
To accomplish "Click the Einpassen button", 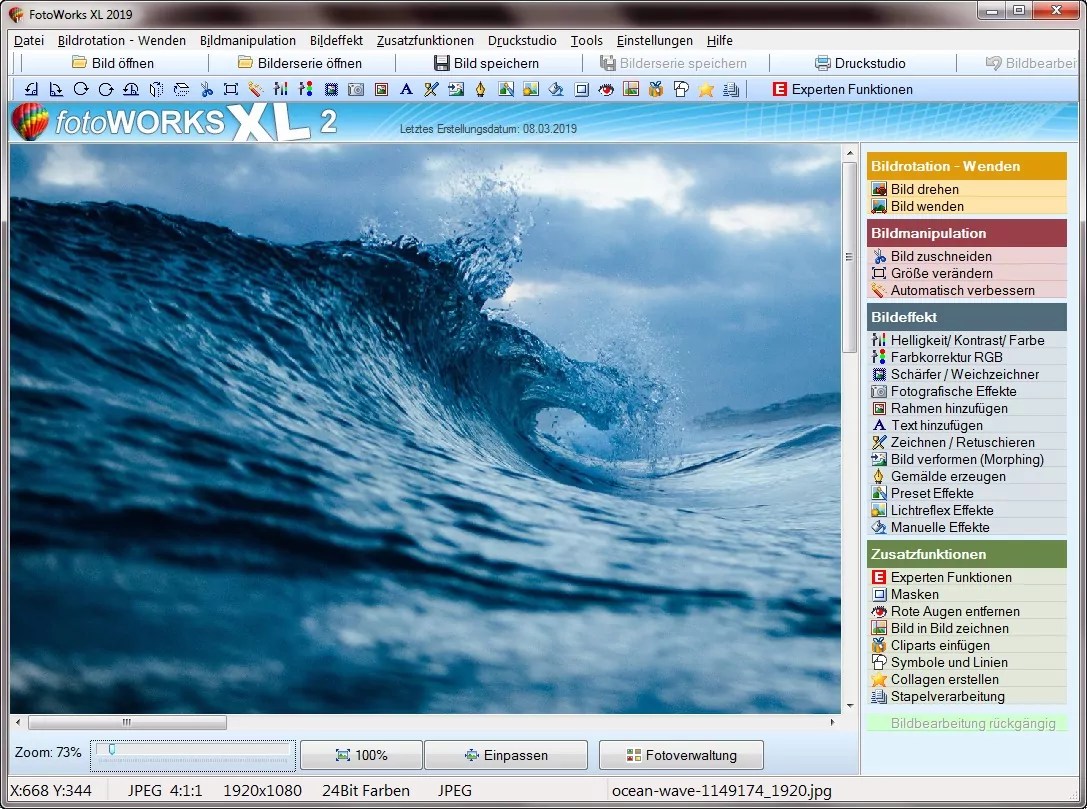I will 506,755.
